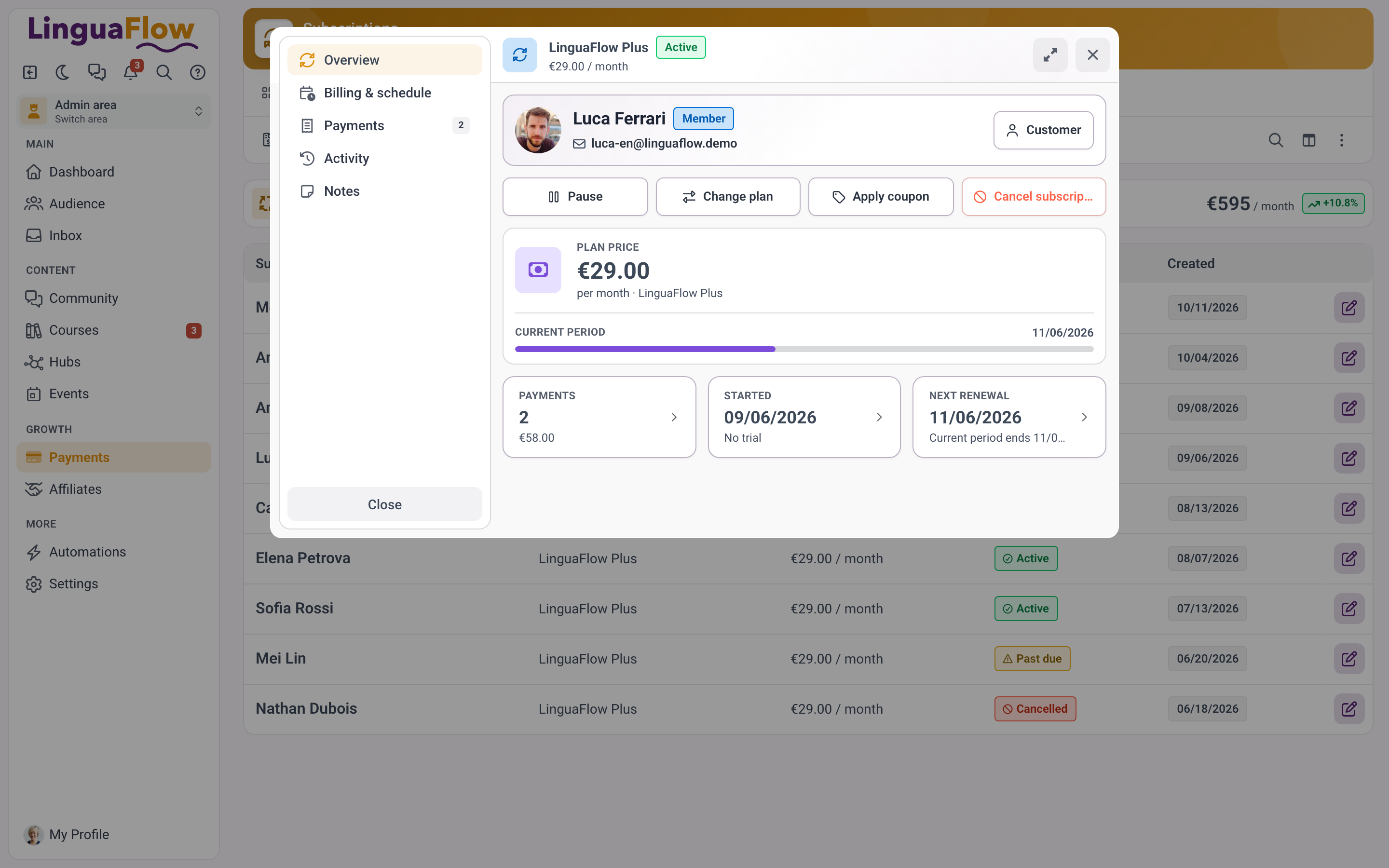Viewport: 1389px width, 868px height.
Task: Open Settings in sidebar
Action: pyautogui.click(x=114, y=584)
